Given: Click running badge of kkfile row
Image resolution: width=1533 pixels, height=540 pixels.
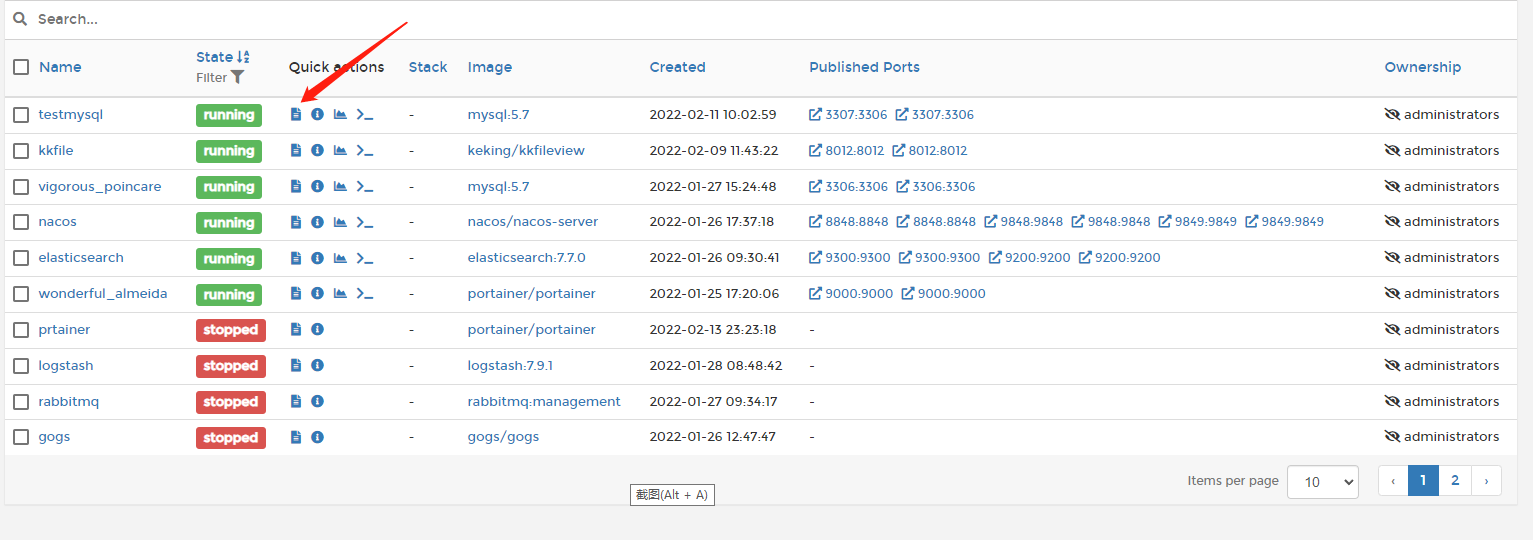Looking at the screenshot, I should (229, 151).
